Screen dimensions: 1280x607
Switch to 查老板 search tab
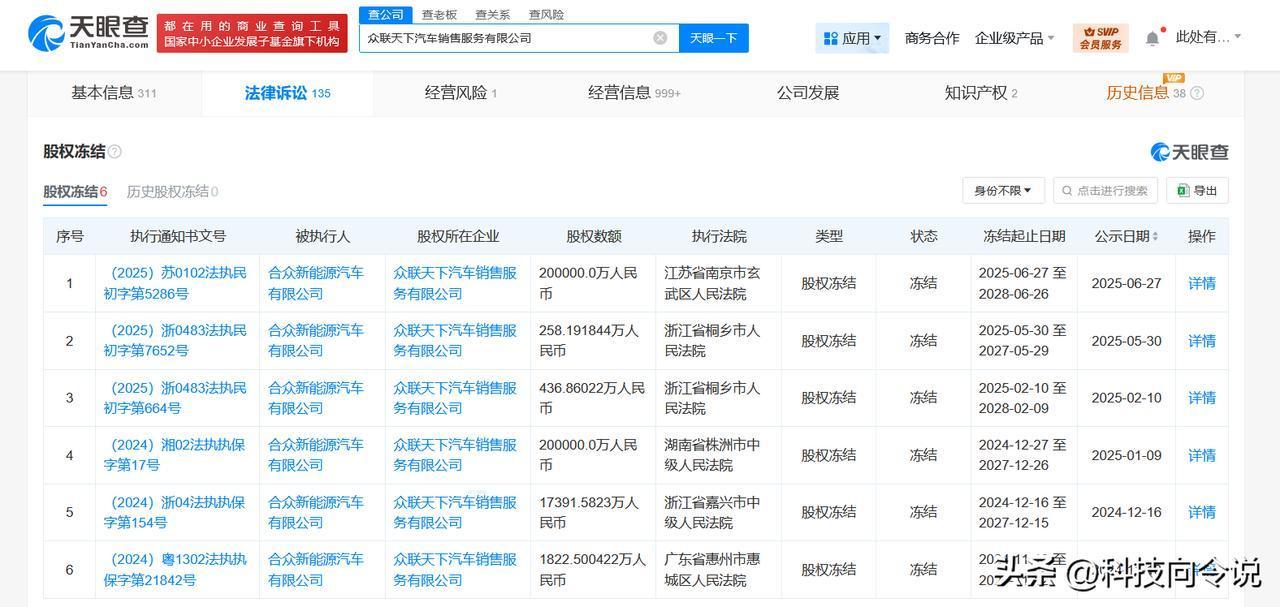[x=439, y=14]
